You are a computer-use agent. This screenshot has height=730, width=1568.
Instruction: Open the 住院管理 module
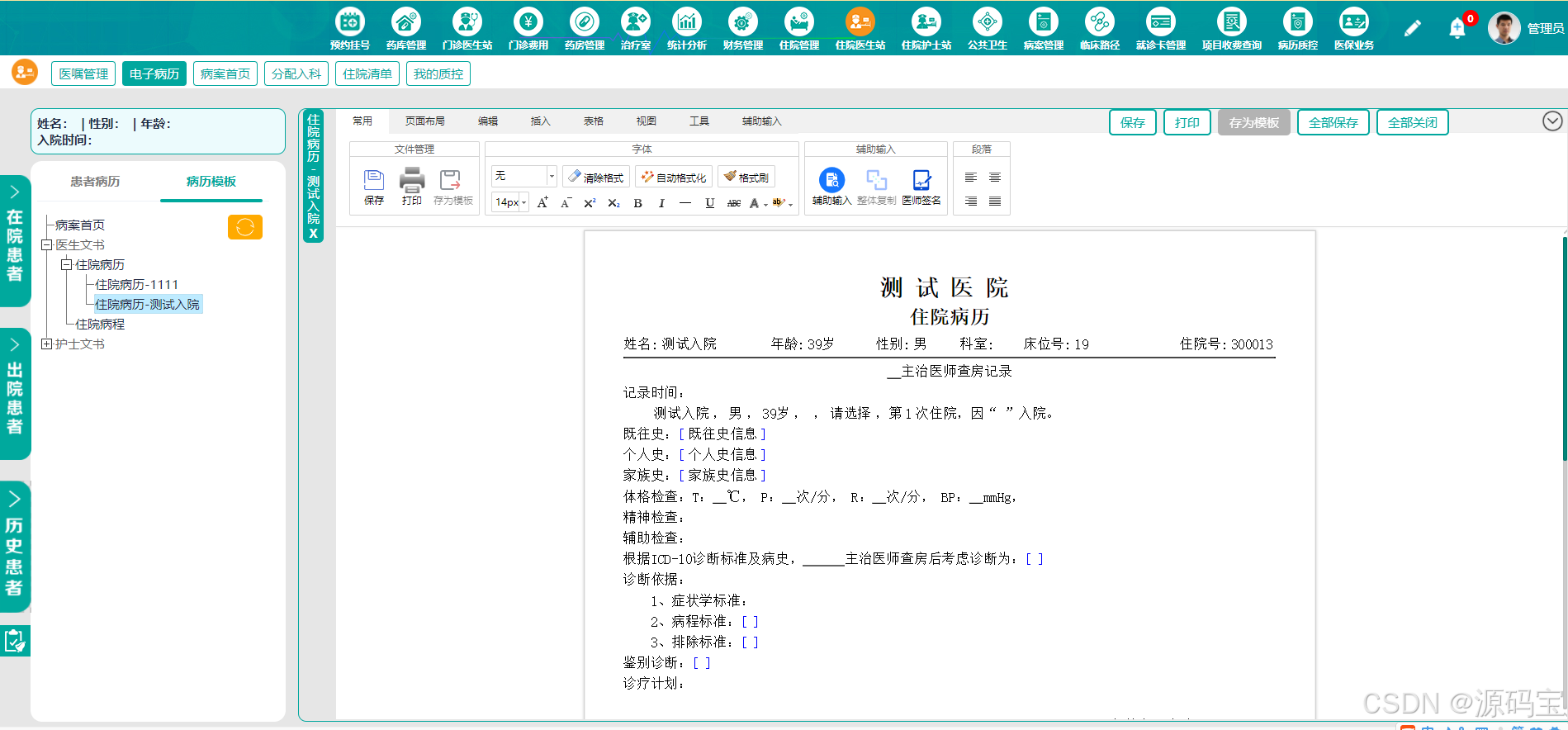pos(799,28)
